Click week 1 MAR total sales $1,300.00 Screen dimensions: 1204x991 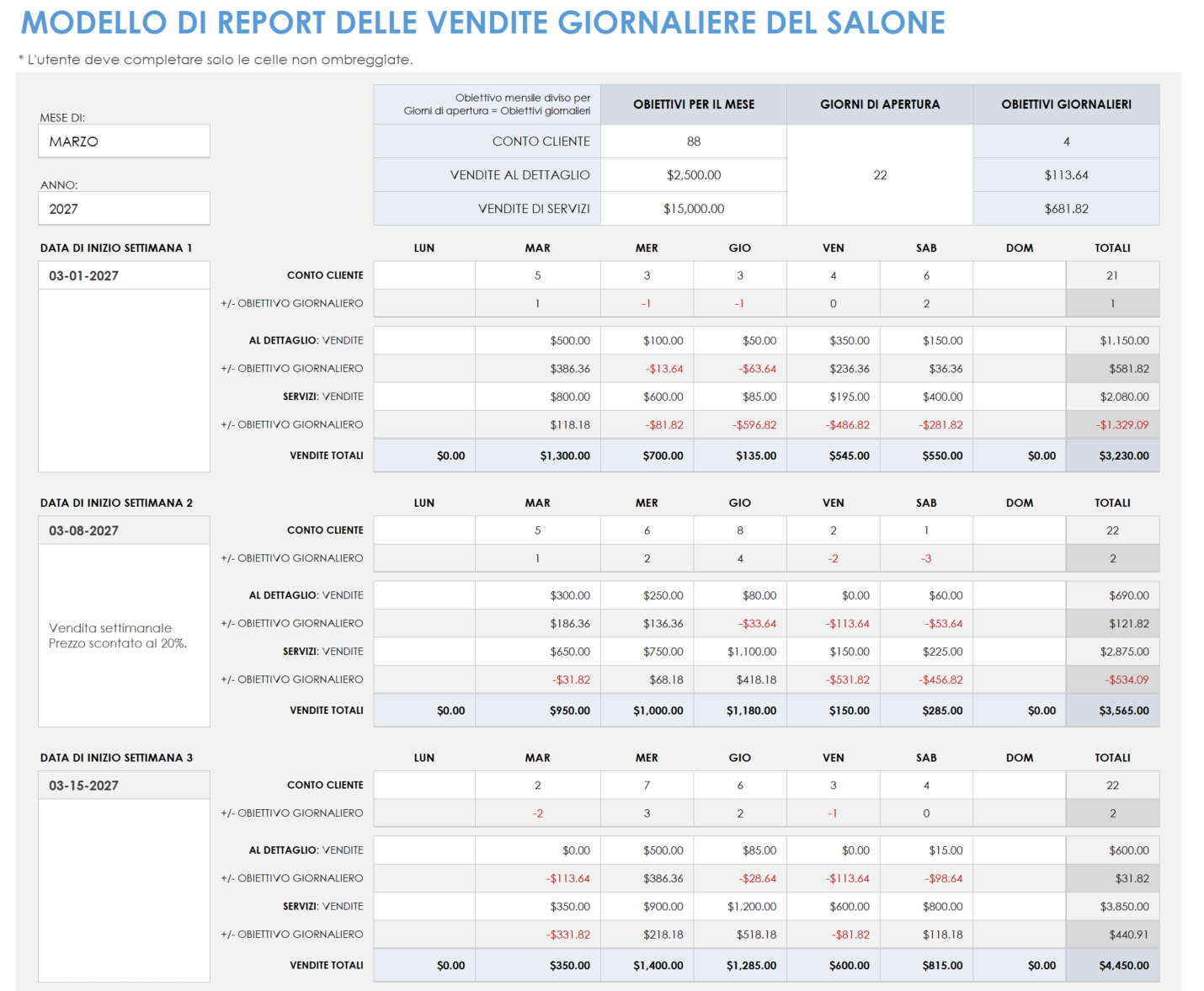[538, 456]
